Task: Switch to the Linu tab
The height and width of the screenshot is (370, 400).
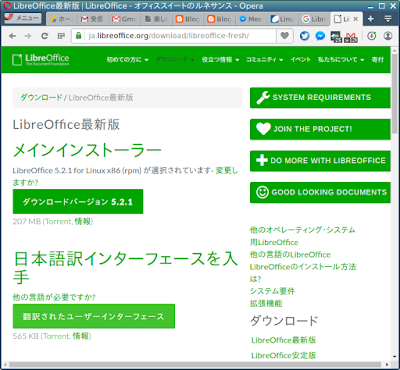Action: [282, 19]
